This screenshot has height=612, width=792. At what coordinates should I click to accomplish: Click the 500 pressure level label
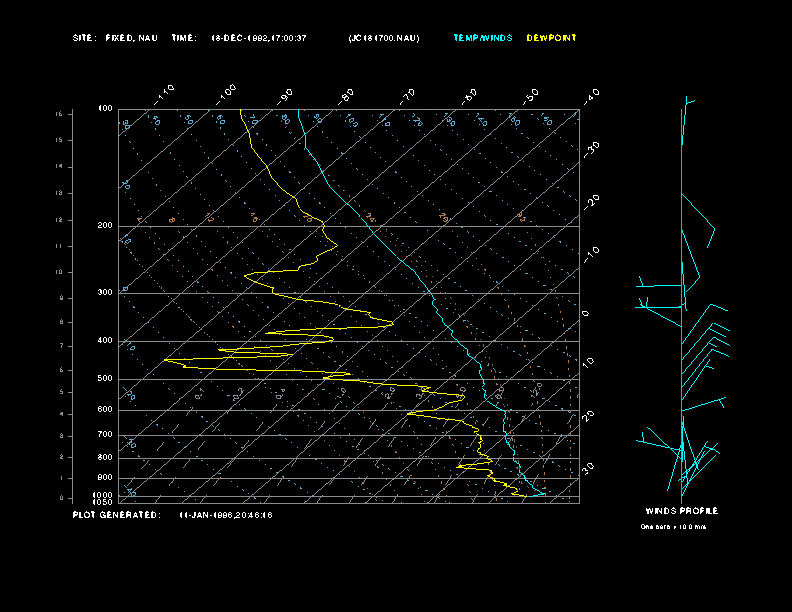105,379
